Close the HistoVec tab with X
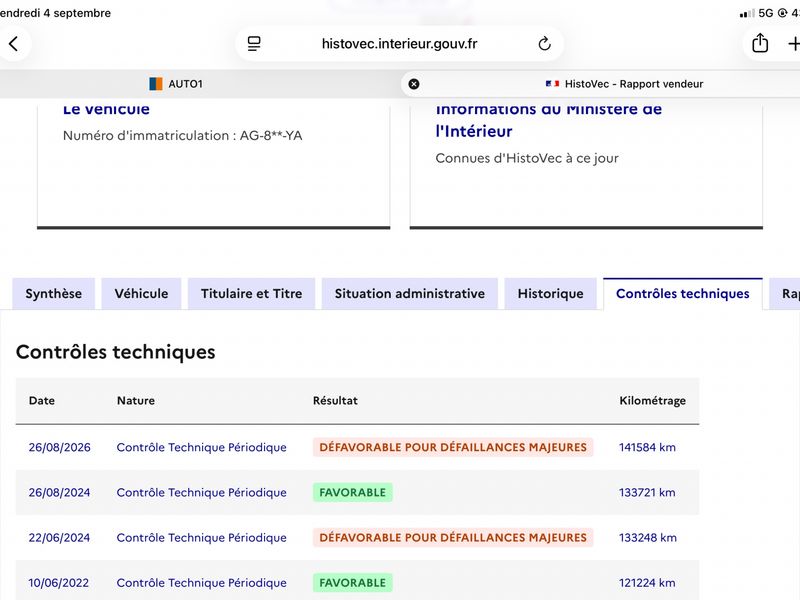 [x=414, y=84]
